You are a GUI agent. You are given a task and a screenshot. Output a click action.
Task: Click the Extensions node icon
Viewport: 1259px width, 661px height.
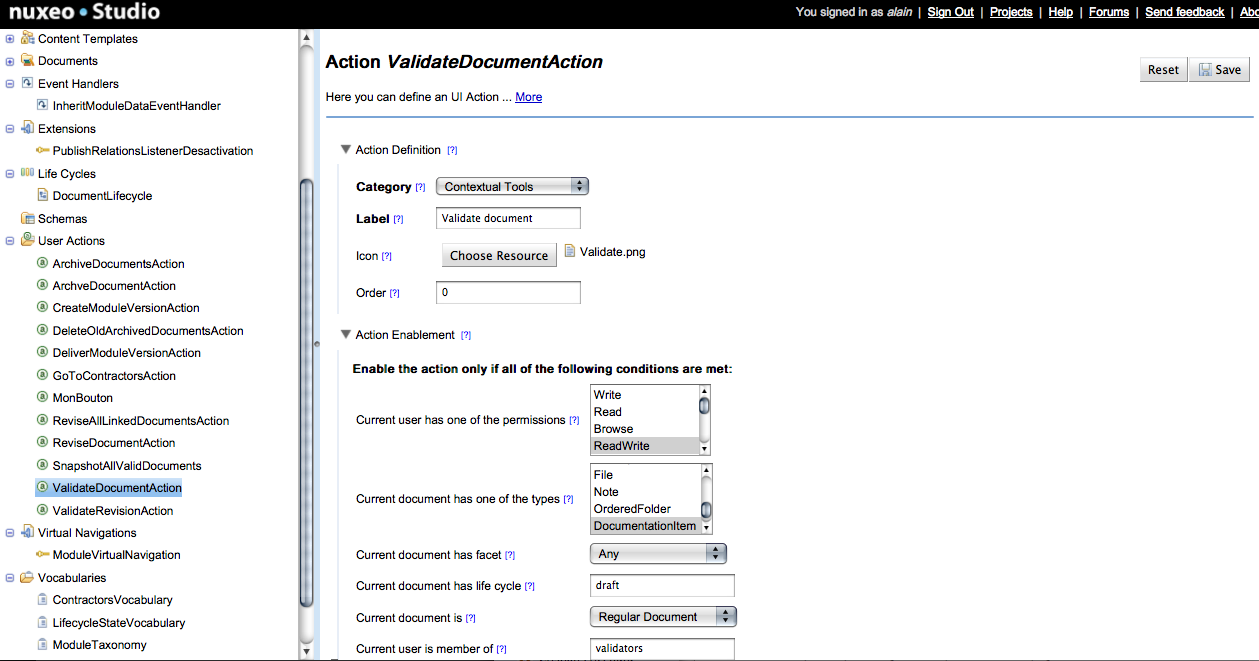[x=28, y=128]
